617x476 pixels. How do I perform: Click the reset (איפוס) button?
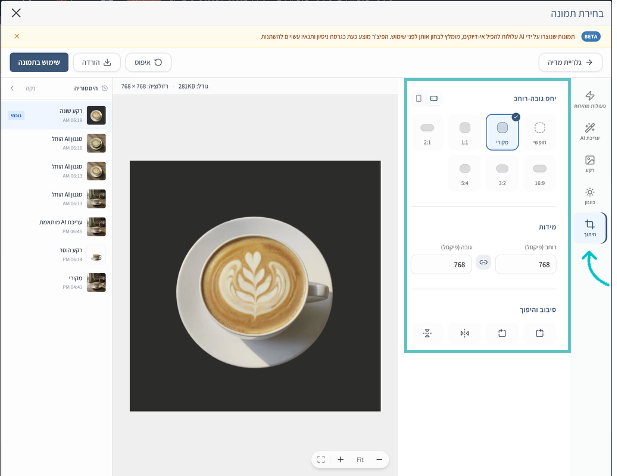pos(148,62)
